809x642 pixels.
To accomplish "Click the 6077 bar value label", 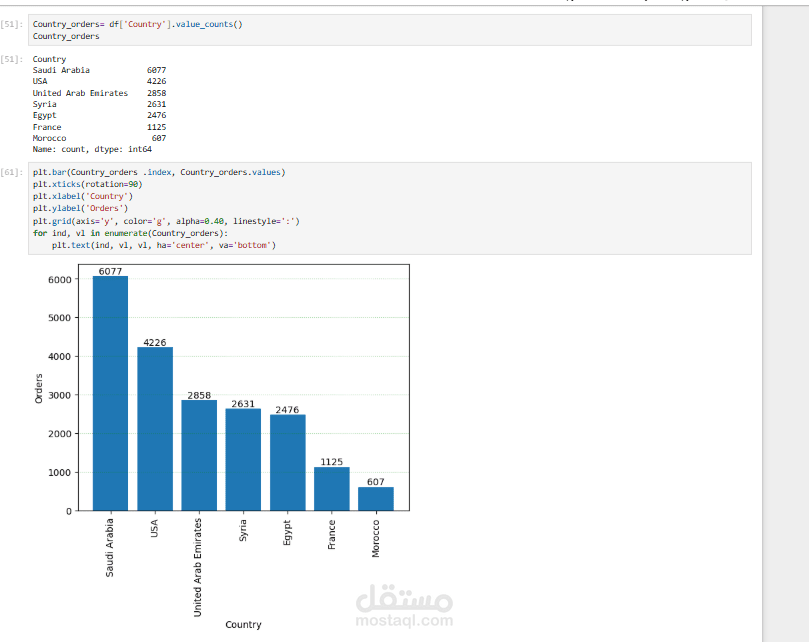I will coord(110,271).
